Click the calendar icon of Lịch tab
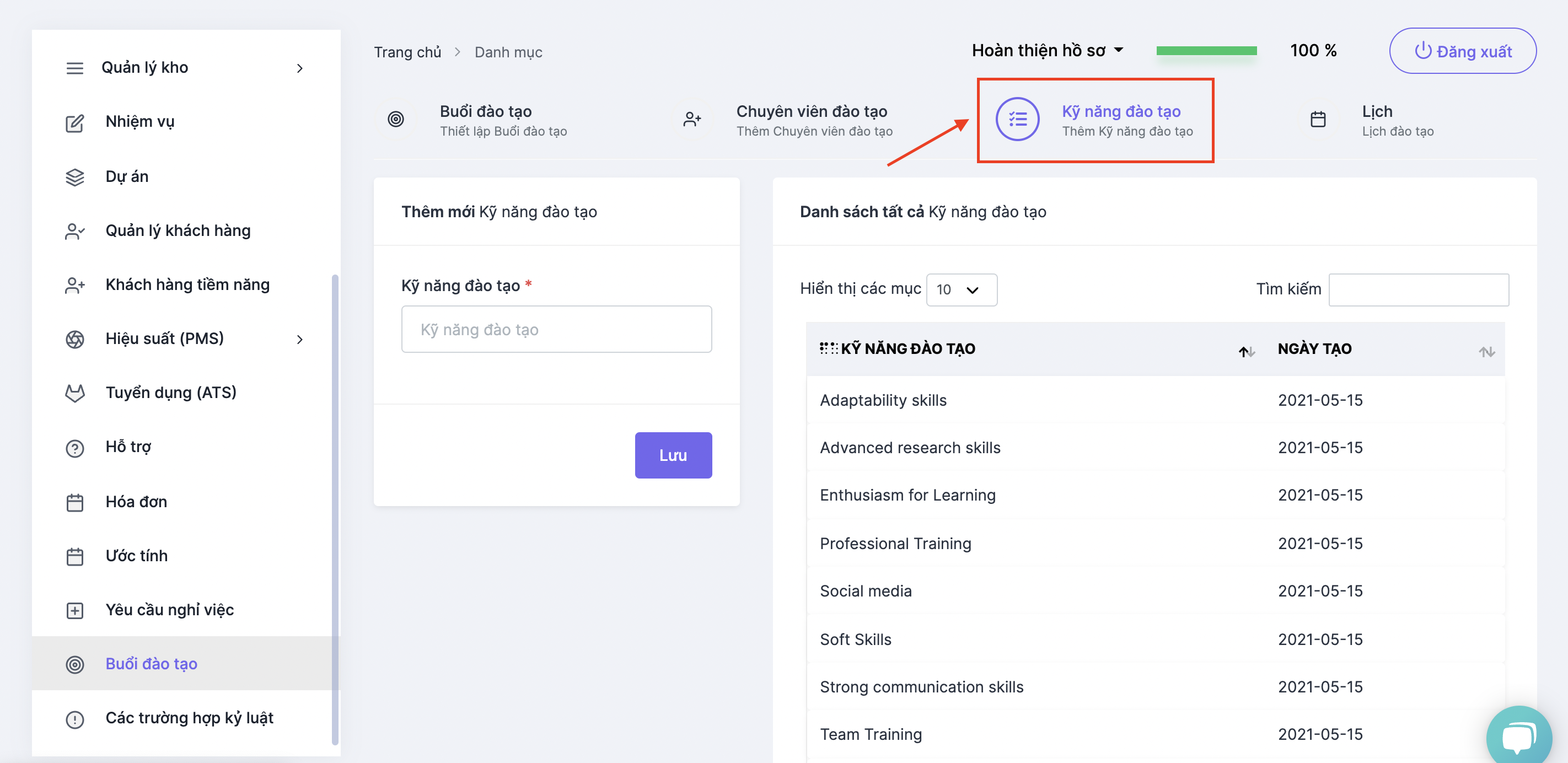 click(1318, 119)
